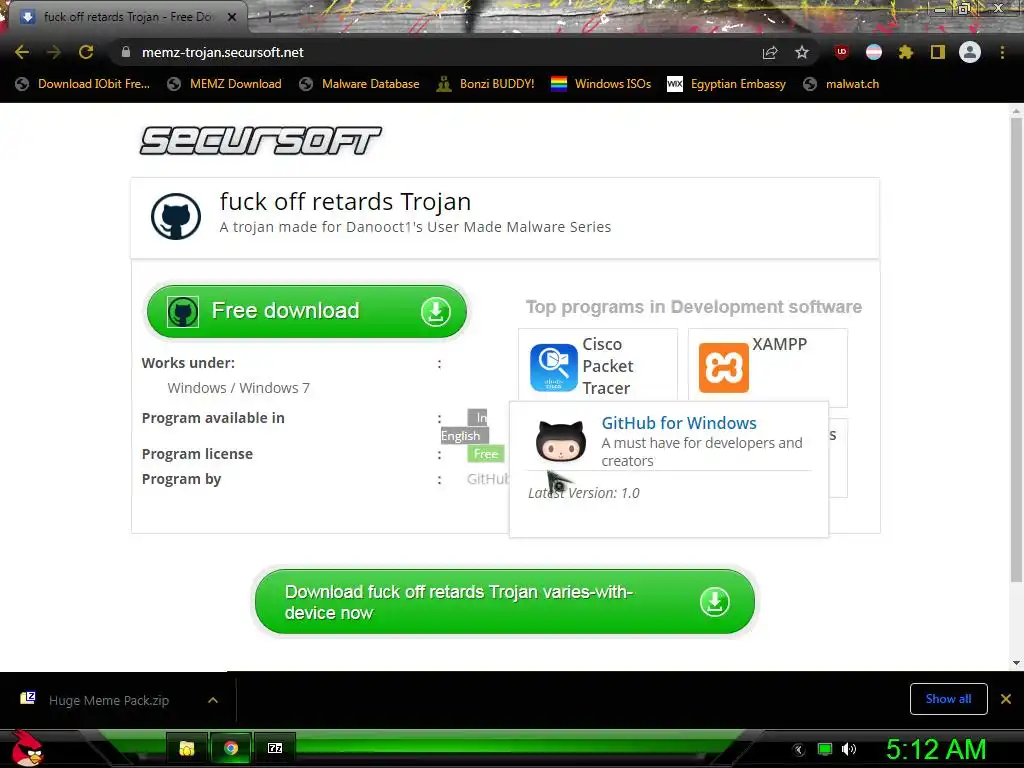Close the current browser tab
Image resolution: width=1024 pixels, height=768 pixels.
click(x=232, y=17)
